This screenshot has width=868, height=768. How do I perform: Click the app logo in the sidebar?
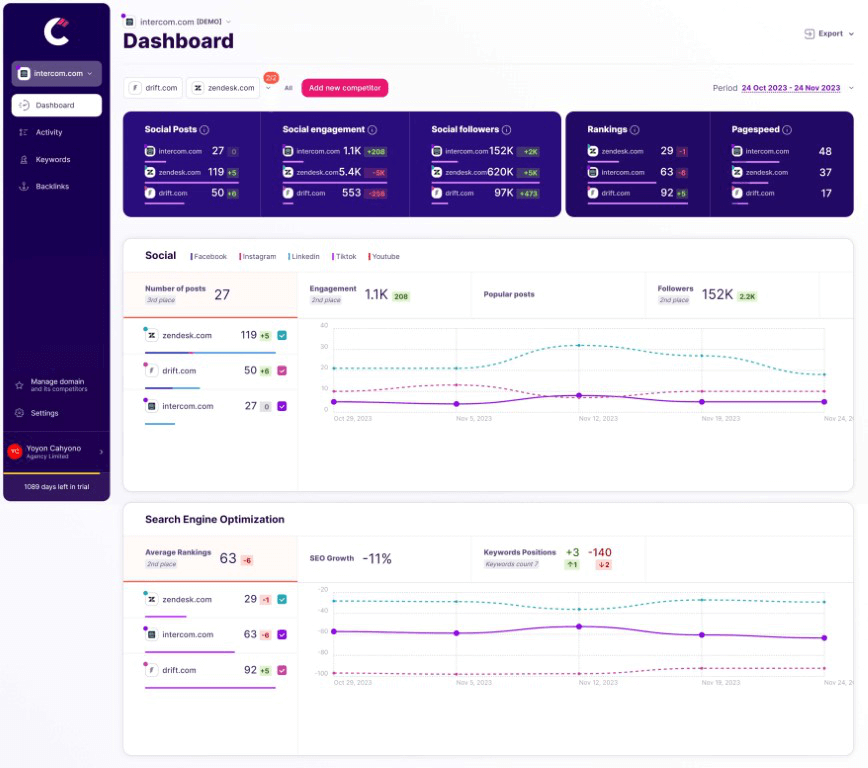(56, 32)
